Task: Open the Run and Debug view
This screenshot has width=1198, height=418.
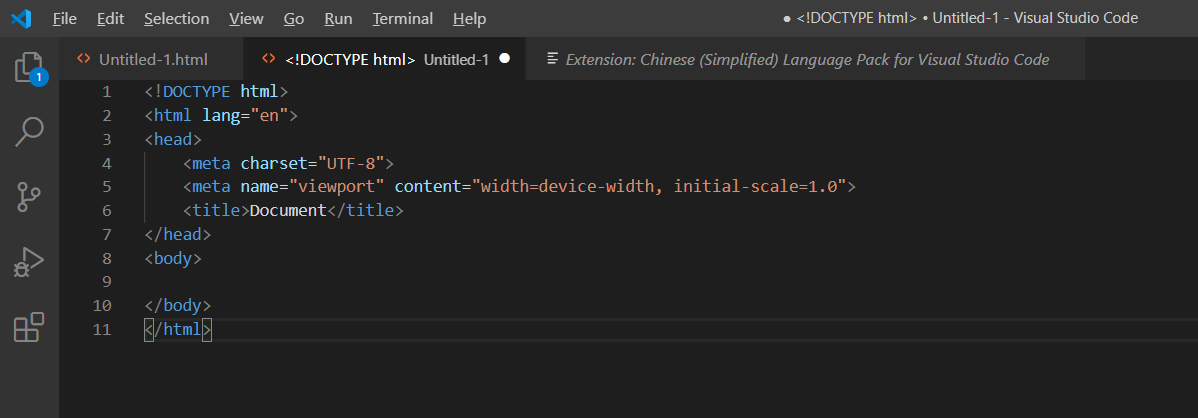Action: tap(29, 262)
